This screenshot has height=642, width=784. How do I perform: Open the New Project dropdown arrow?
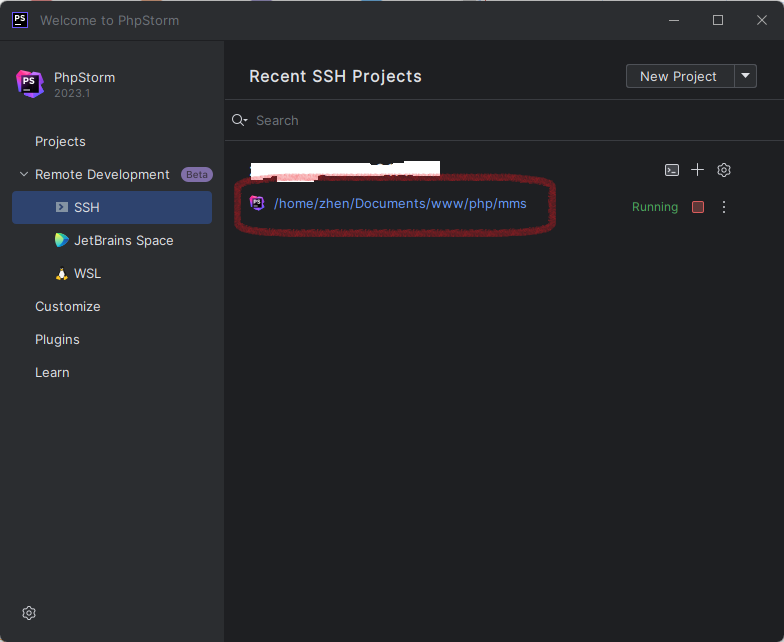746,76
